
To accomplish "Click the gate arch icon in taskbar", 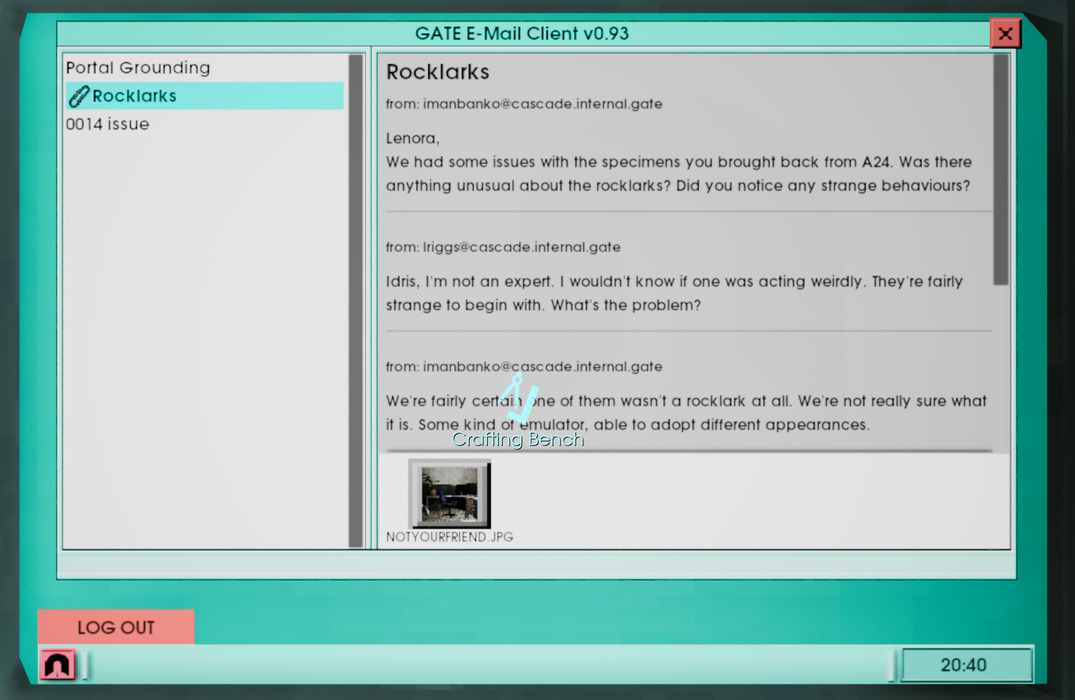I will (x=57, y=664).
